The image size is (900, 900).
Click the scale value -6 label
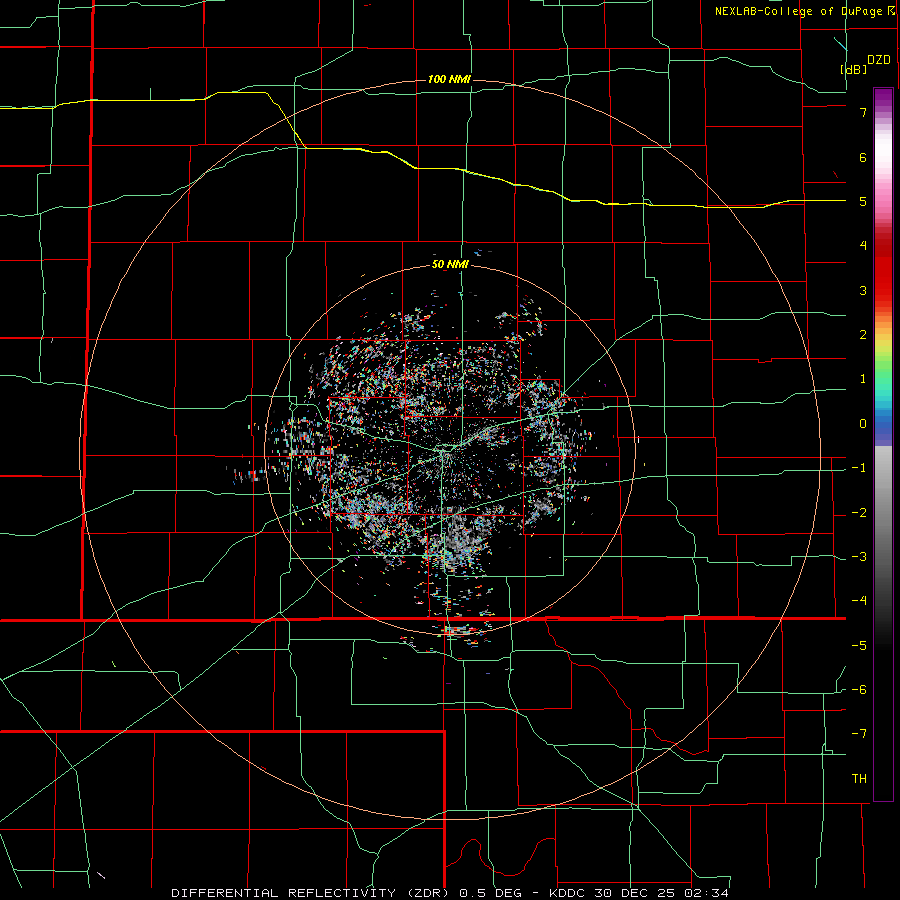[x=859, y=690]
